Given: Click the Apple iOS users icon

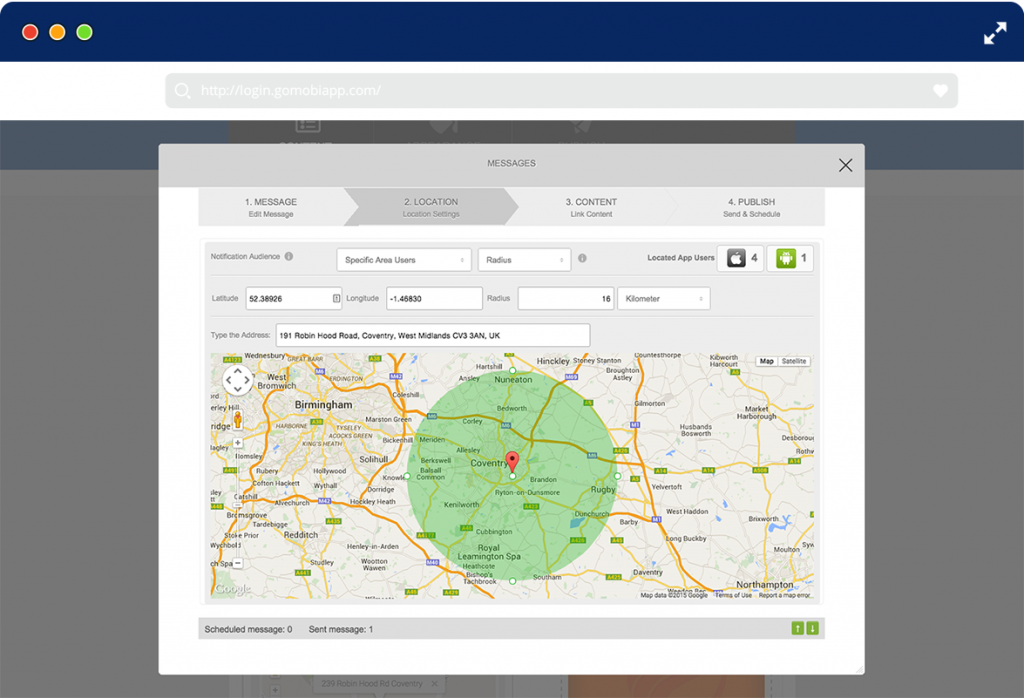Looking at the screenshot, I should point(736,258).
